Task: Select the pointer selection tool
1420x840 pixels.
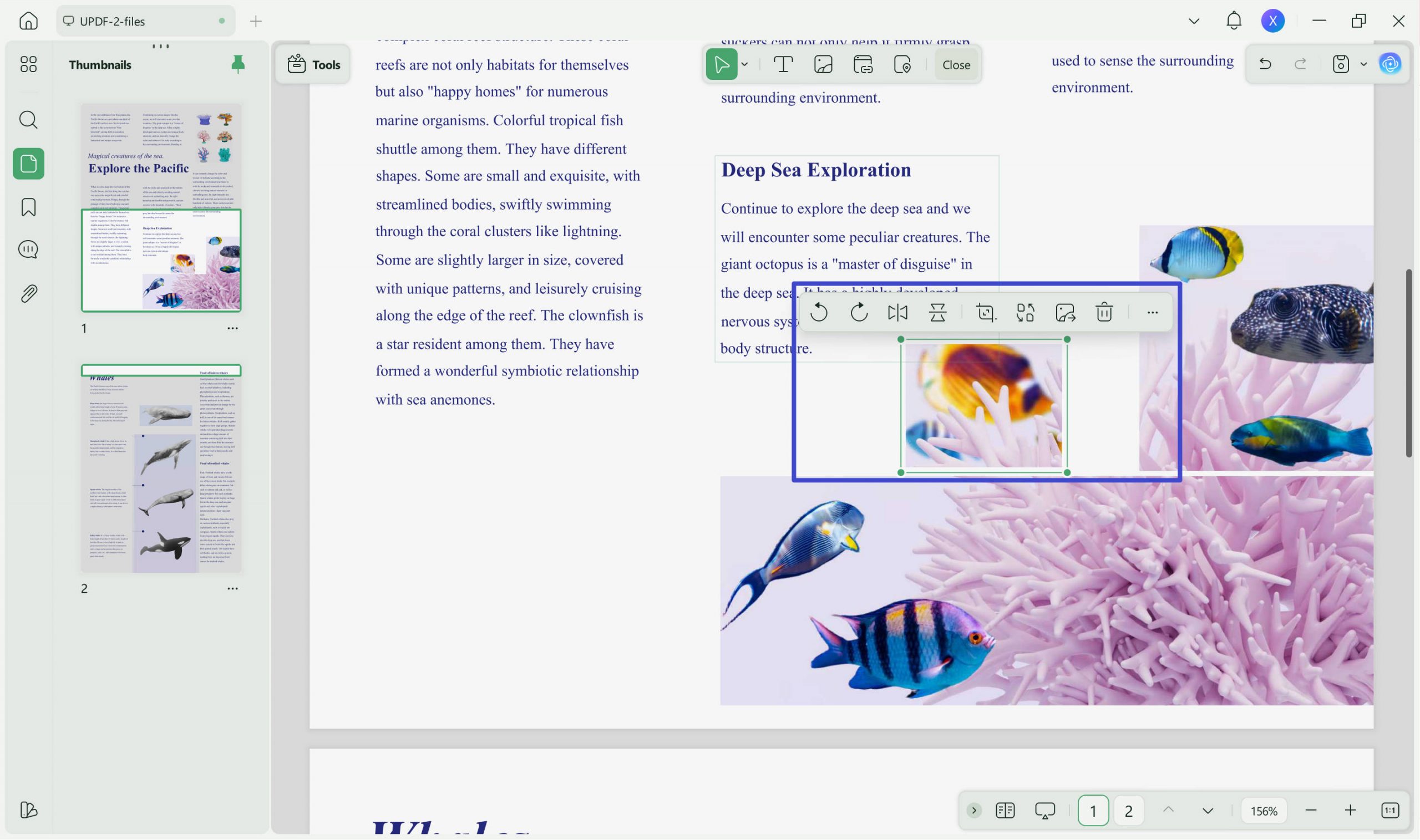Action: point(721,64)
